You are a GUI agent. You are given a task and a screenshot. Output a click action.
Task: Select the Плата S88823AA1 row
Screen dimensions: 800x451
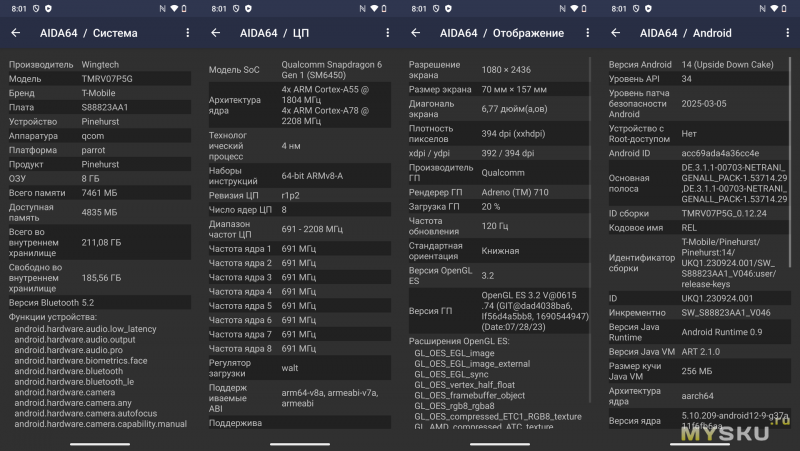pyautogui.click(x=99, y=108)
